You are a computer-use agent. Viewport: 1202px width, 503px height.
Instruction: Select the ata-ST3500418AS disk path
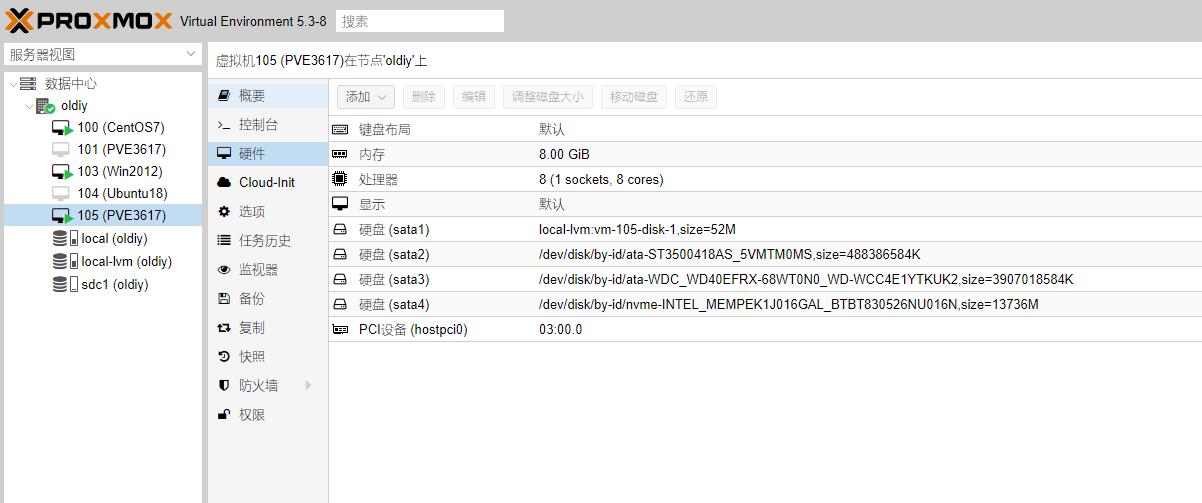click(729, 255)
